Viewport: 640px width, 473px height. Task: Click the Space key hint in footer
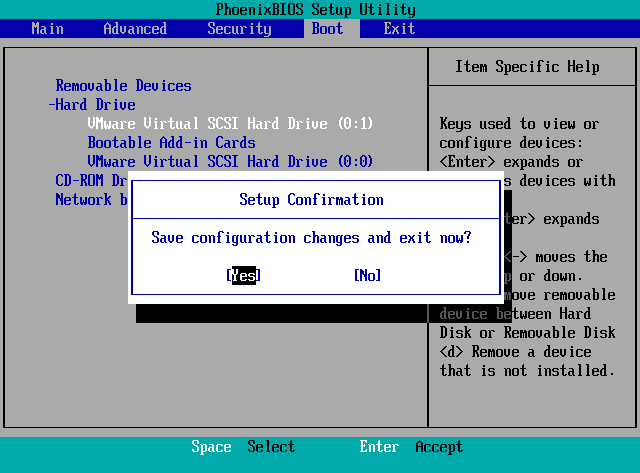[x=211, y=446]
